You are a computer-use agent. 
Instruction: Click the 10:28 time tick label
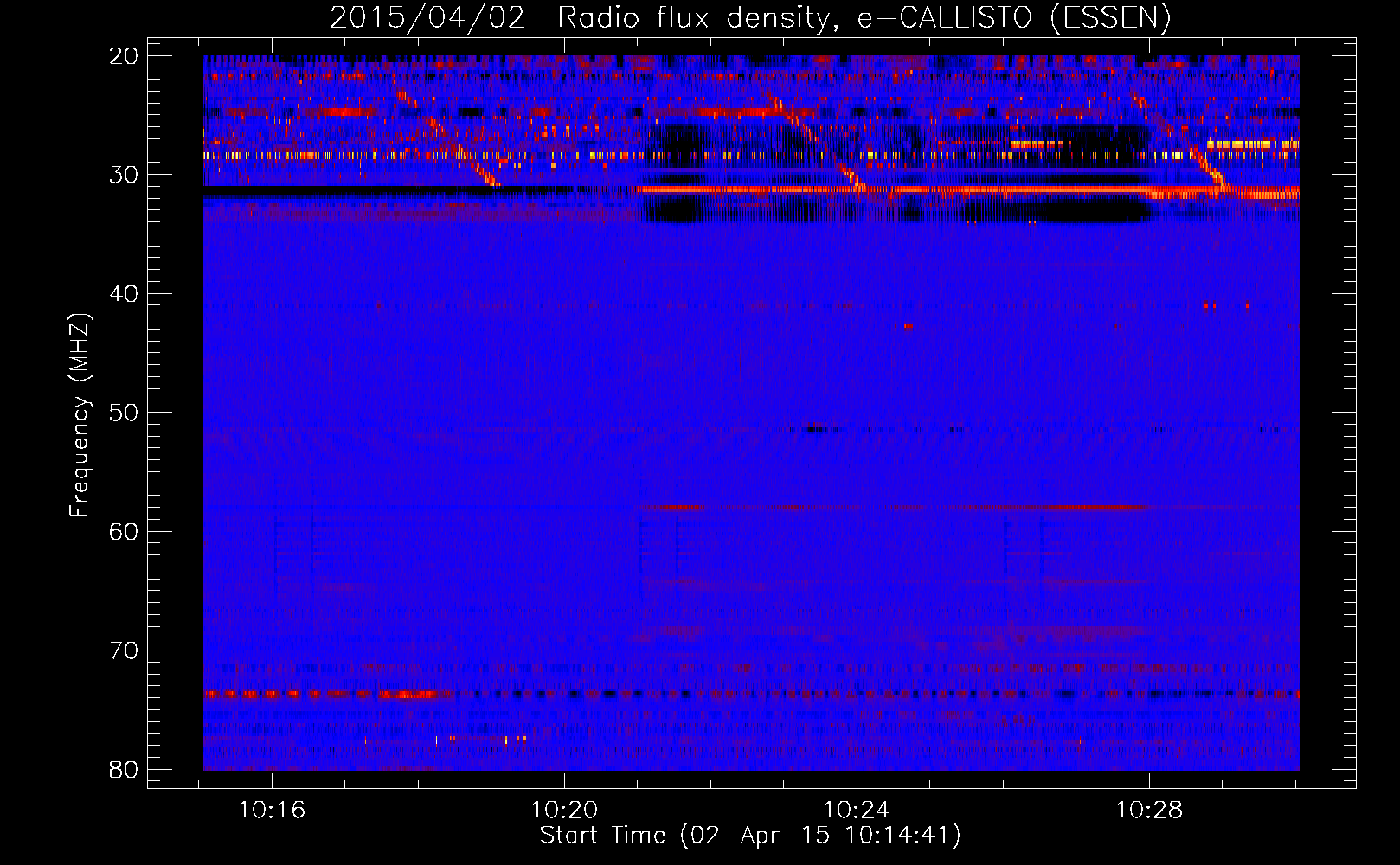(1149, 811)
